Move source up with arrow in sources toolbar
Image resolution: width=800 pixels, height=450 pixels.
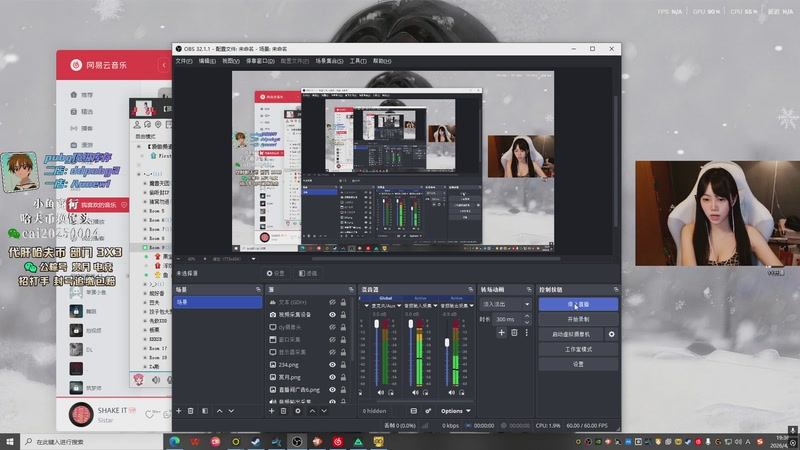312,411
